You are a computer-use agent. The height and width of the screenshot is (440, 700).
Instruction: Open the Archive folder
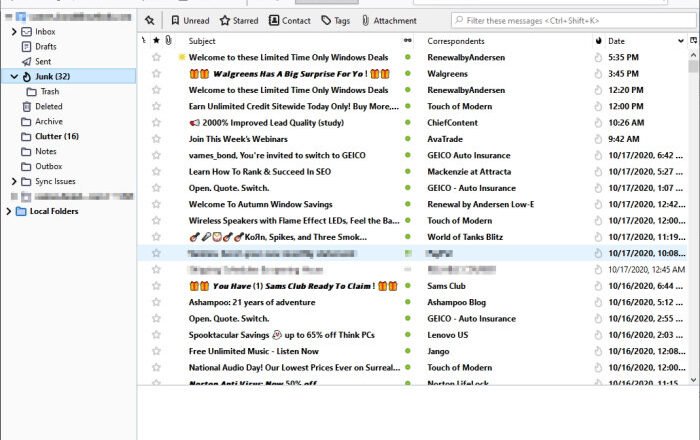click(49, 121)
